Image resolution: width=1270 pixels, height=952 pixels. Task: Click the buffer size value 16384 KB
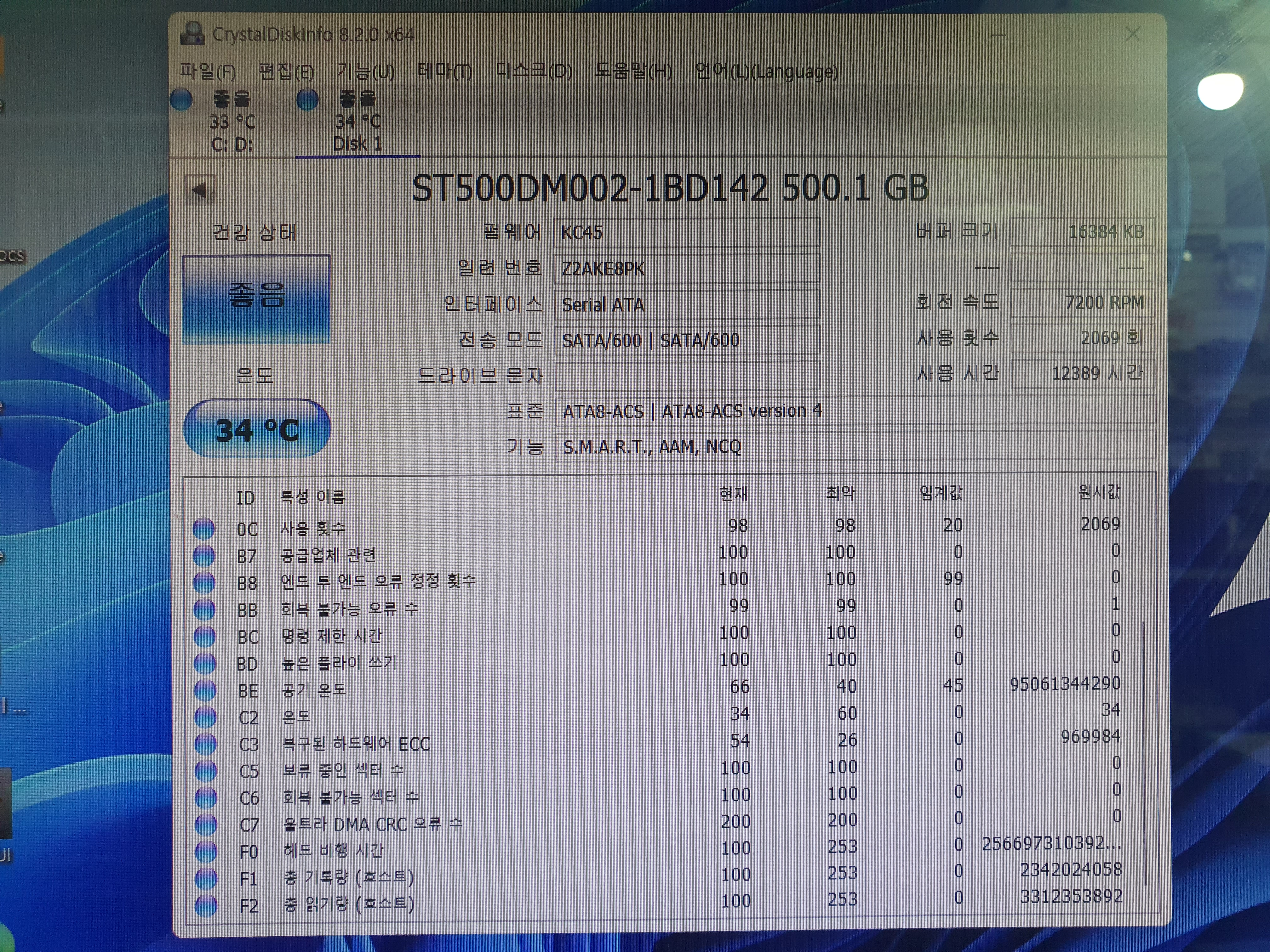pos(1082,232)
